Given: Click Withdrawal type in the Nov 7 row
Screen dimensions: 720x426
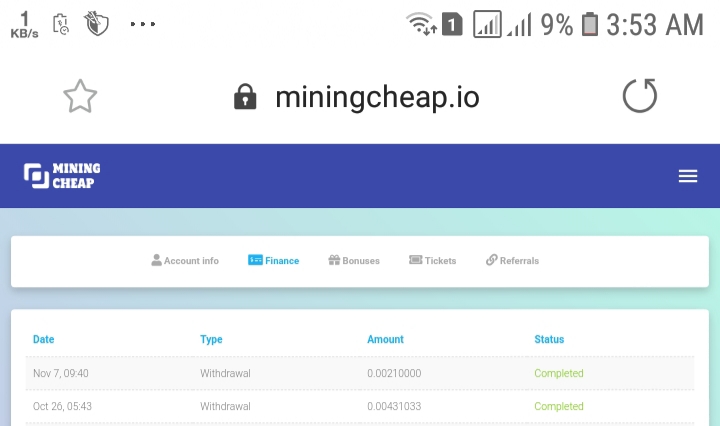Looking at the screenshot, I should (225, 373).
